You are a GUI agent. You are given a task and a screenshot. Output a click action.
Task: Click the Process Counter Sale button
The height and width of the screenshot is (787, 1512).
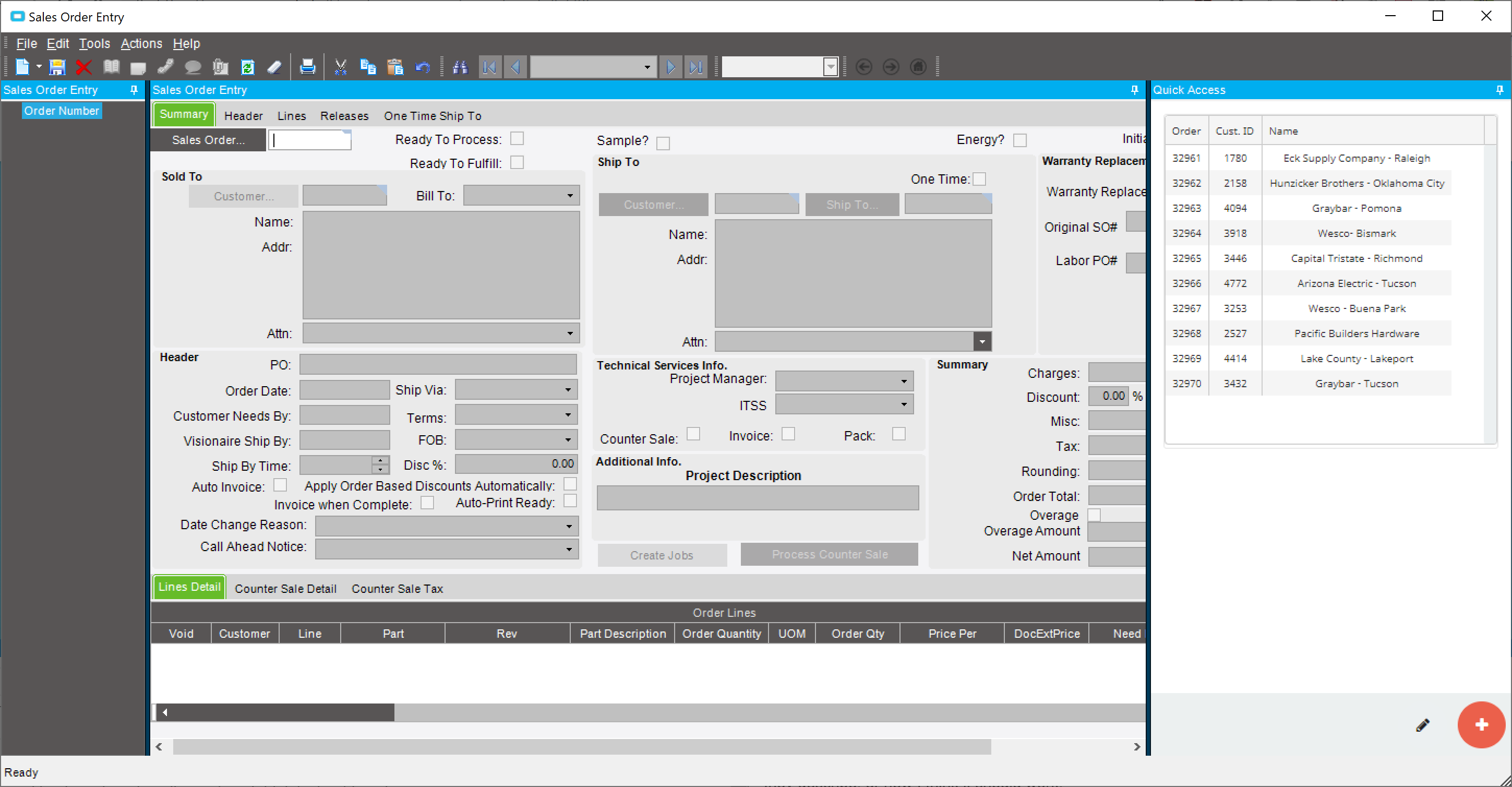(x=830, y=554)
